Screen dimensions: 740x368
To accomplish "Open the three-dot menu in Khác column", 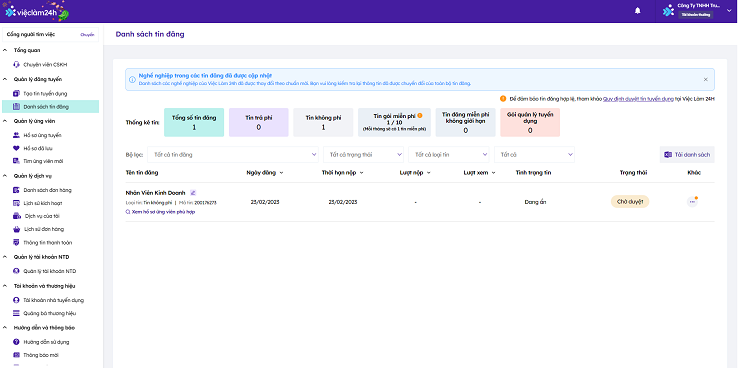I will click(692, 201).
